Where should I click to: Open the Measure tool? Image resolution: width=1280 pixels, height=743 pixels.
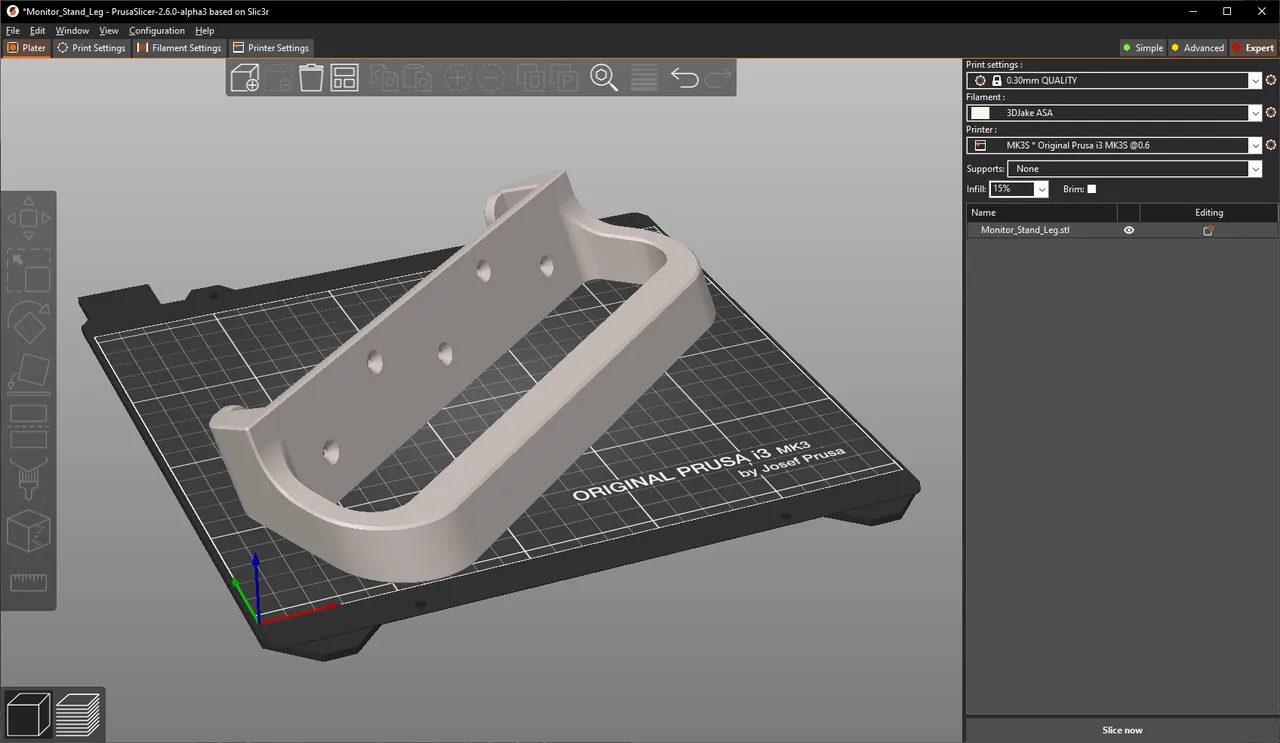pyautogui.click(x=29, y=581)
